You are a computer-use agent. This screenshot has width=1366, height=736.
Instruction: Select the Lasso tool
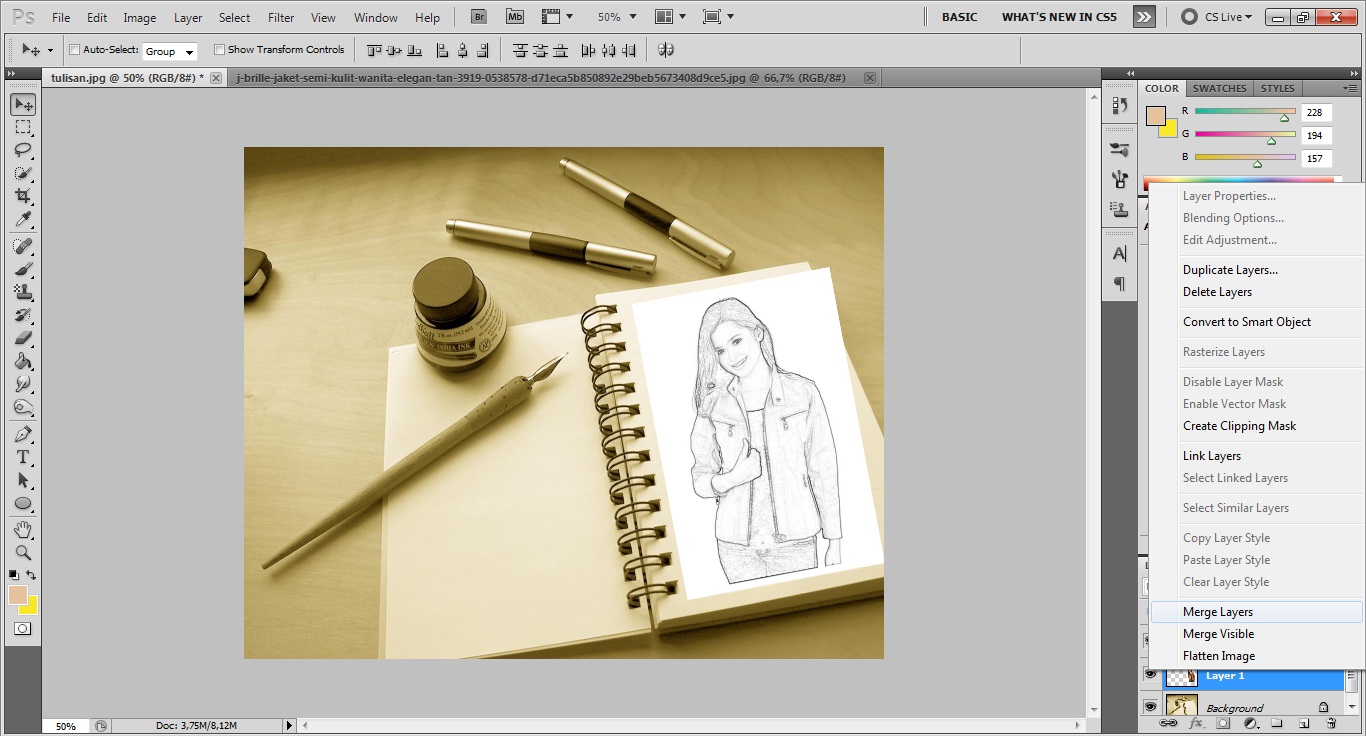(x=22, y=150)
